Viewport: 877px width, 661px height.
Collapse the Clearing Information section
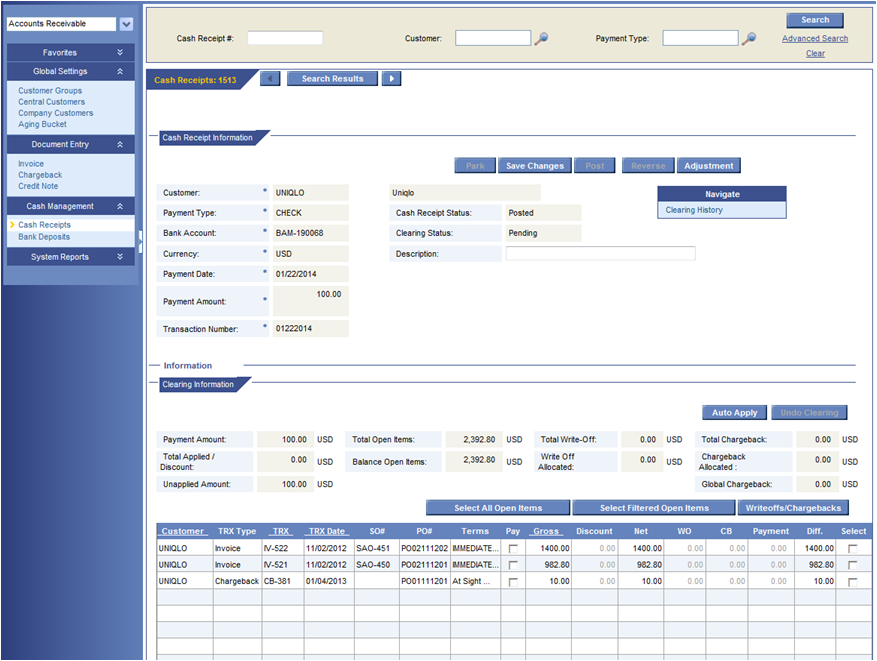point(197,385)
